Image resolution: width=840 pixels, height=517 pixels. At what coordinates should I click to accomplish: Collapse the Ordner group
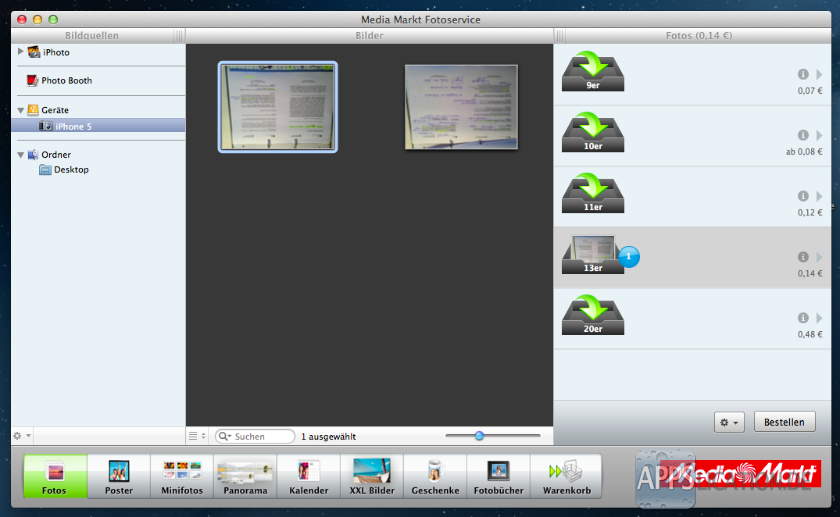pos(20,155)
